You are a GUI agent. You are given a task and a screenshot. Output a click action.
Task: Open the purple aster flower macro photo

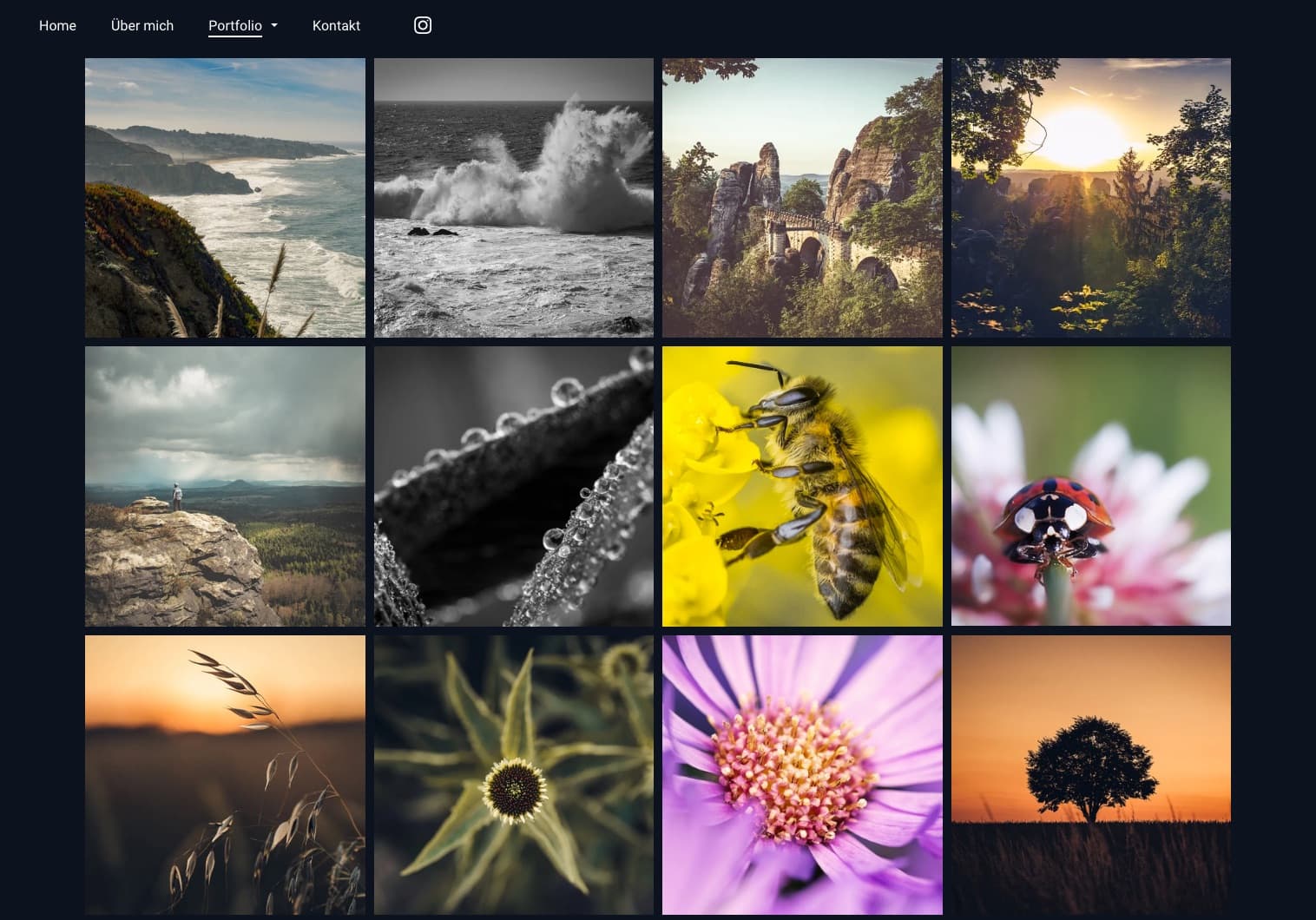[802, 775]
